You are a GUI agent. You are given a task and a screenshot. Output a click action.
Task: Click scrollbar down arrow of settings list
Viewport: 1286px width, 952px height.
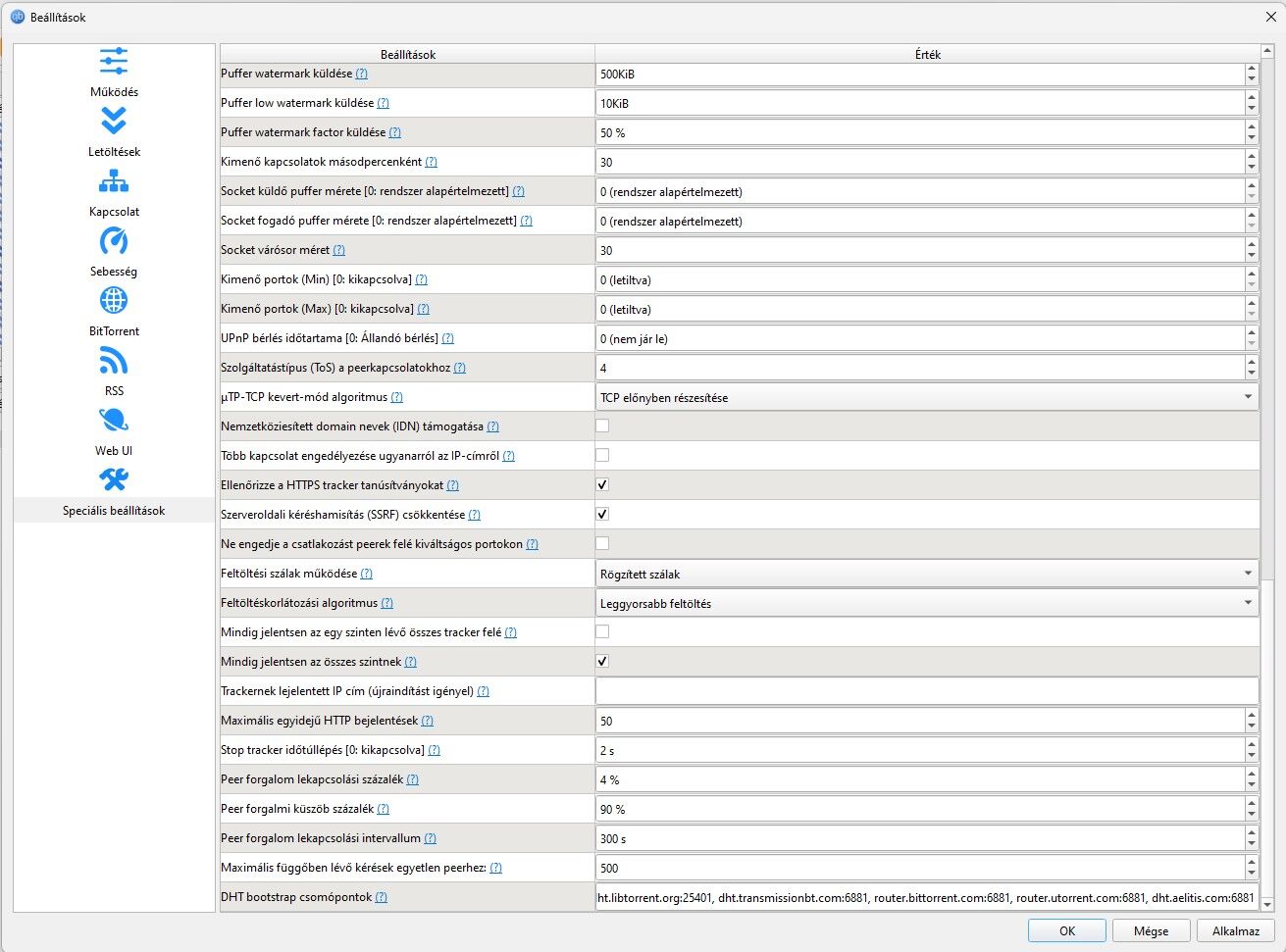coord(1267,904)
